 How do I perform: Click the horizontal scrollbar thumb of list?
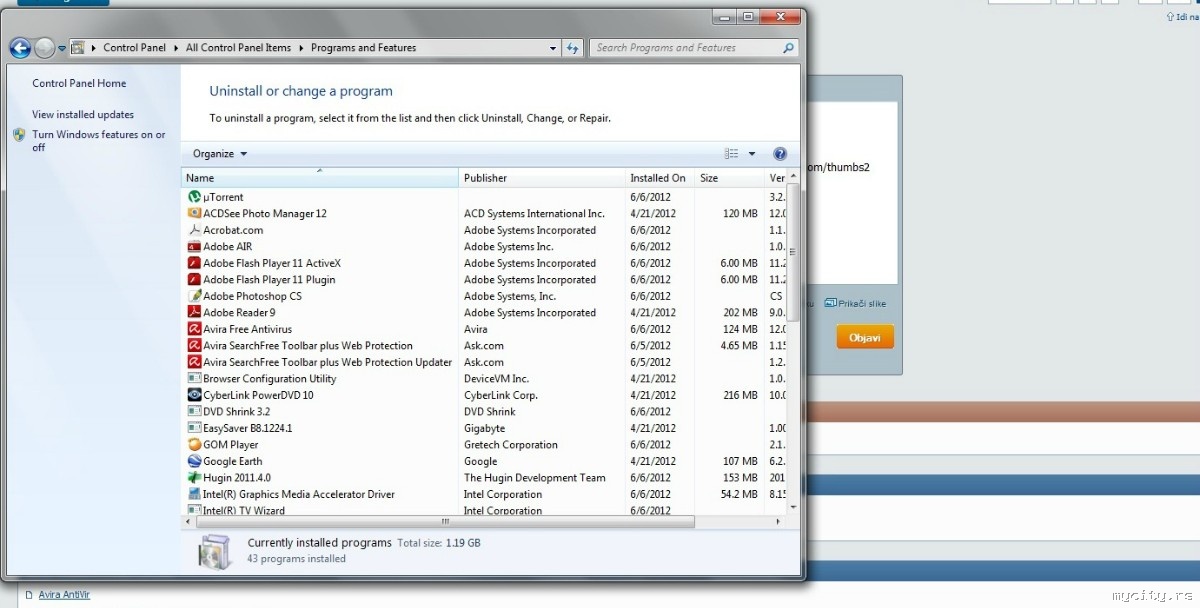click(x=447, y=521)
